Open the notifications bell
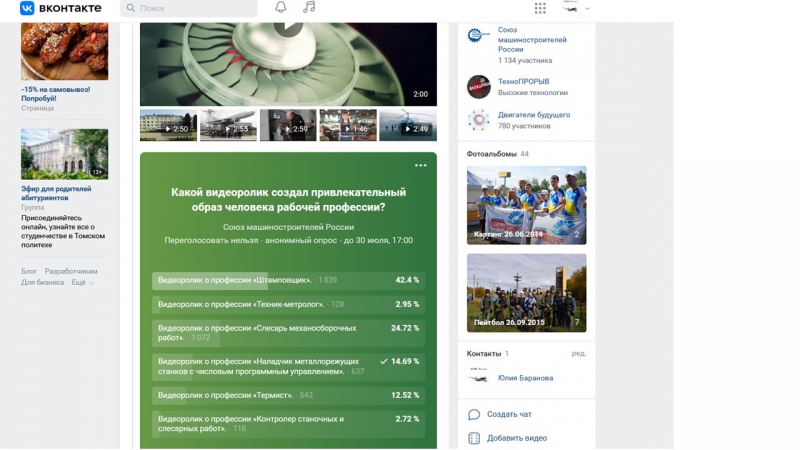This screenshot has width=800, height=450. tap(281, 7)
